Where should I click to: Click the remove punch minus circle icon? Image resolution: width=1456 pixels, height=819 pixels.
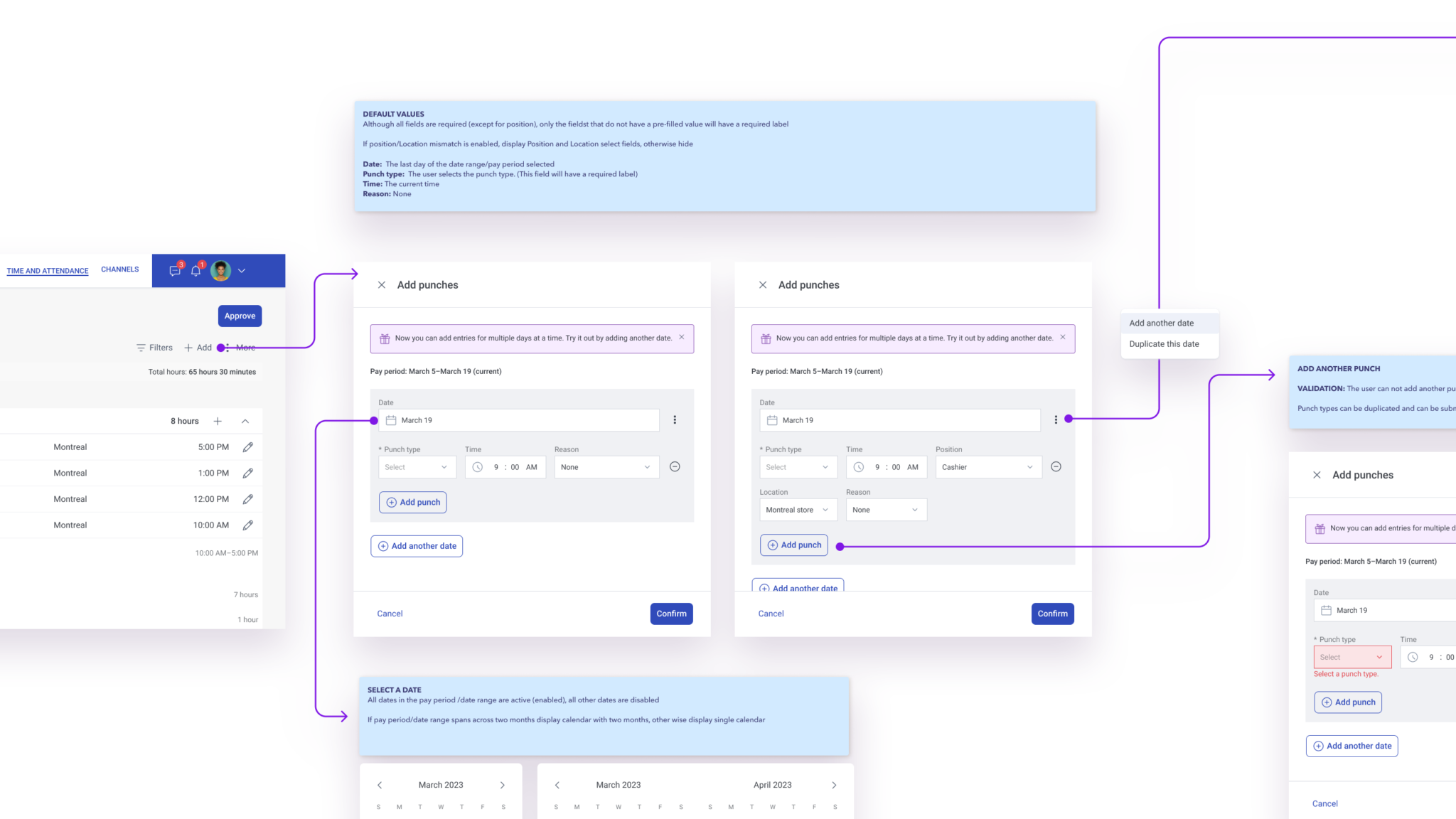click(x=675, y=467)
